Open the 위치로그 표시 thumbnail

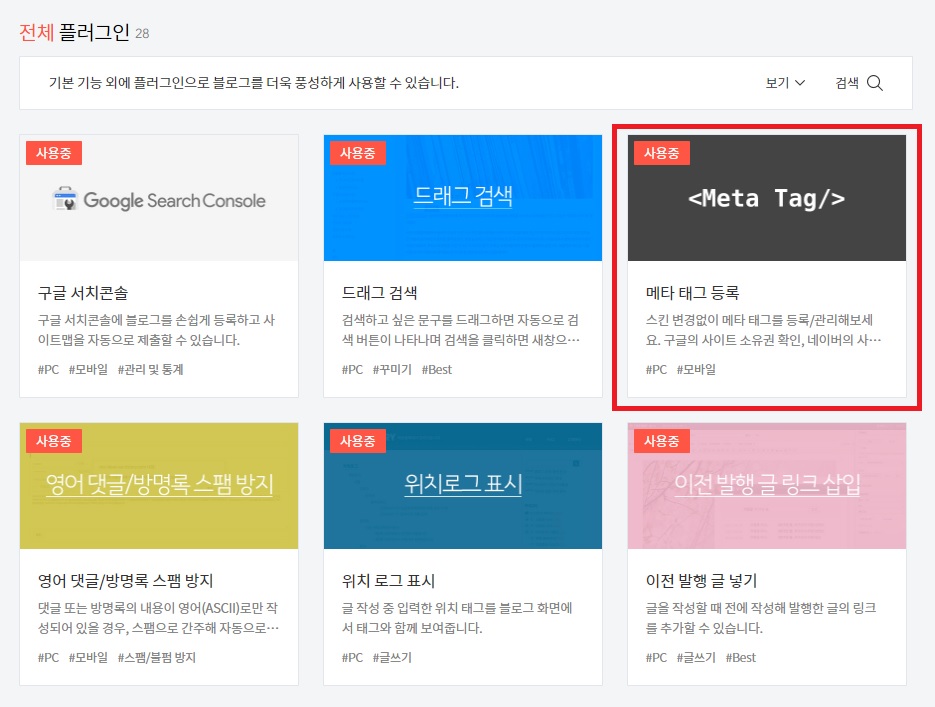coord(463,486)
